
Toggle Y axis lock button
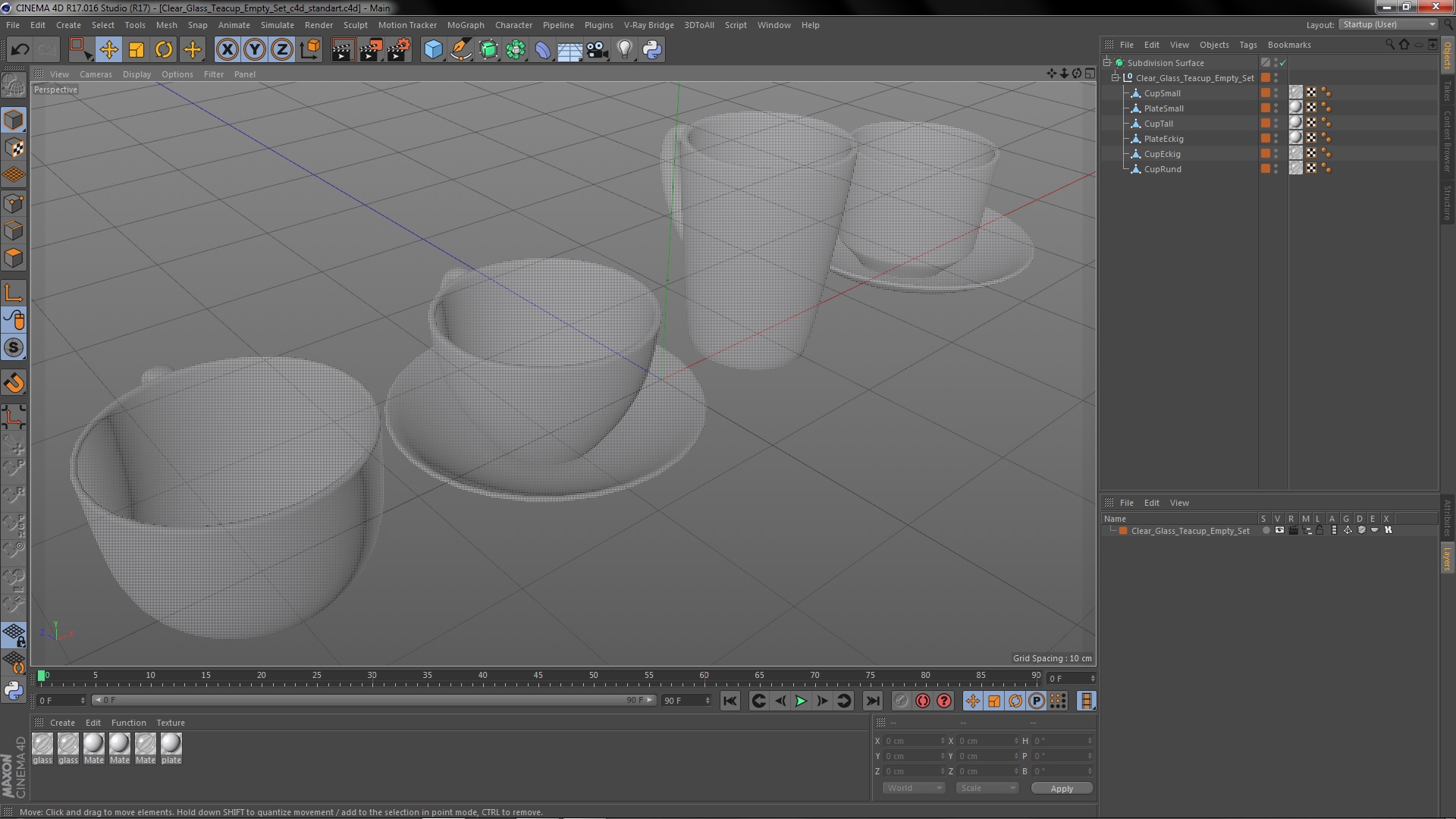[255, 50]
